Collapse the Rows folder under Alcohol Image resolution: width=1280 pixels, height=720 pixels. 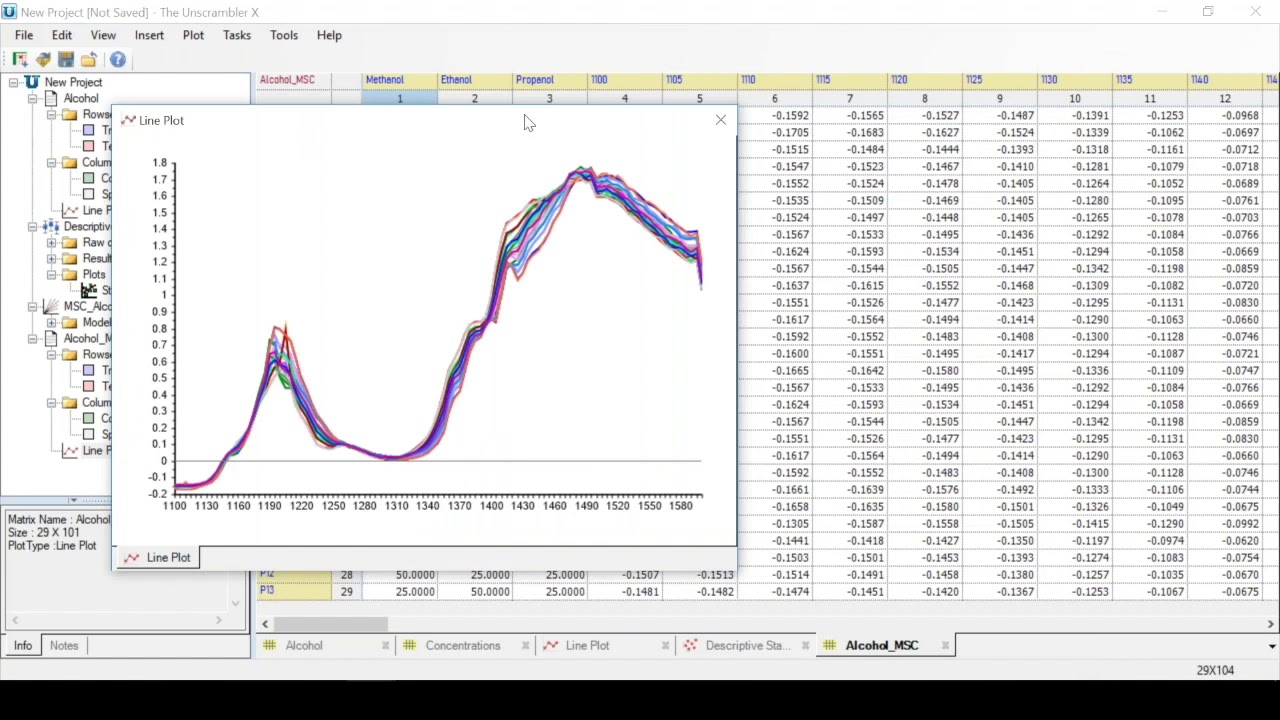[51, 114]
